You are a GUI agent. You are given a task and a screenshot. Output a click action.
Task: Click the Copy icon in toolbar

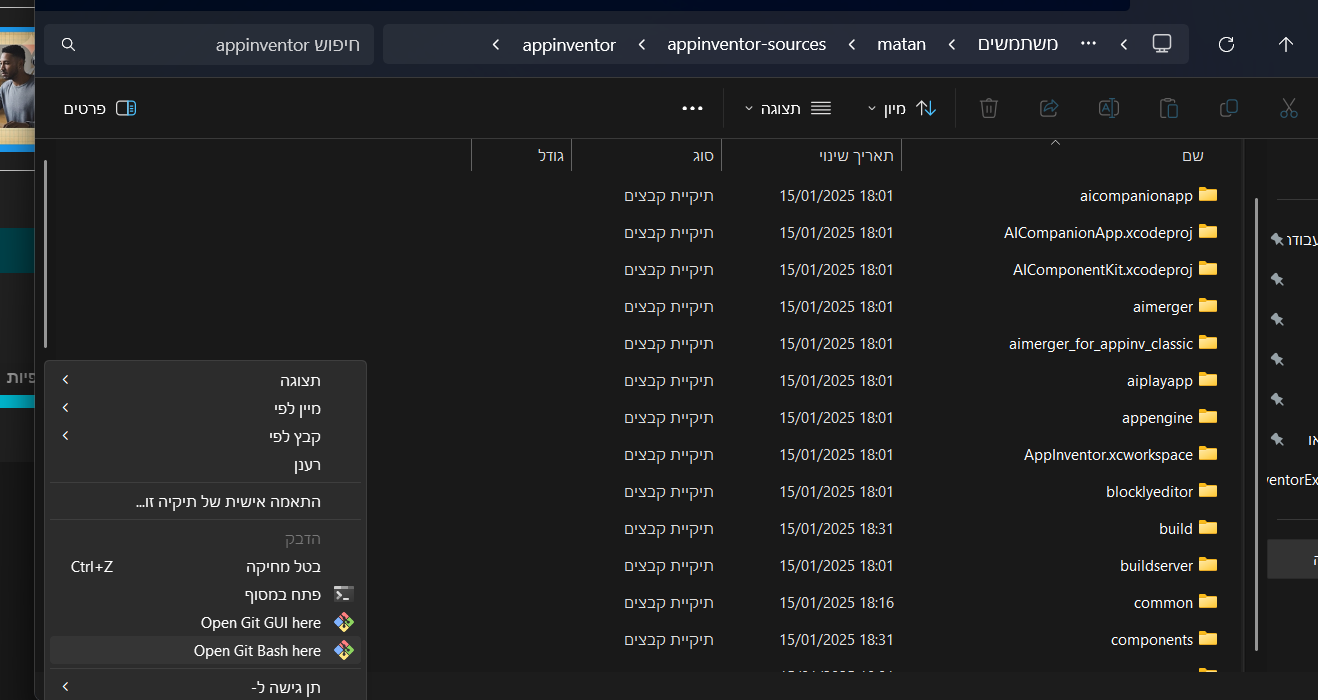(x=1228, y=108)
